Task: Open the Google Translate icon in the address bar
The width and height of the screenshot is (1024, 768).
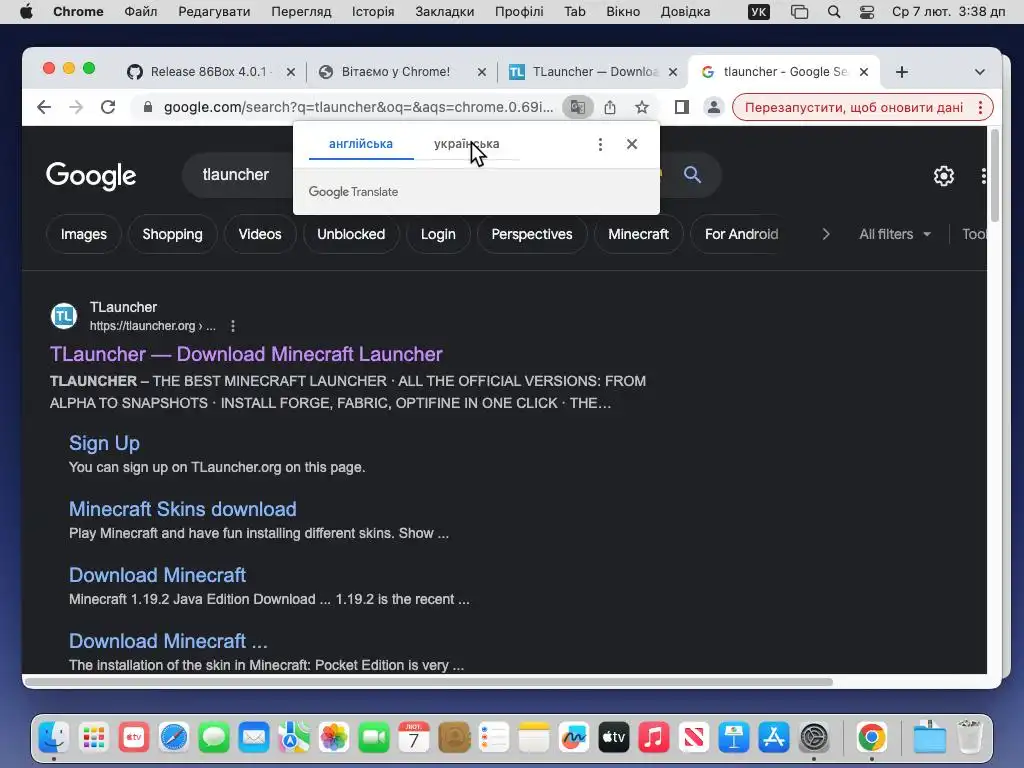Action: (577, 107)
